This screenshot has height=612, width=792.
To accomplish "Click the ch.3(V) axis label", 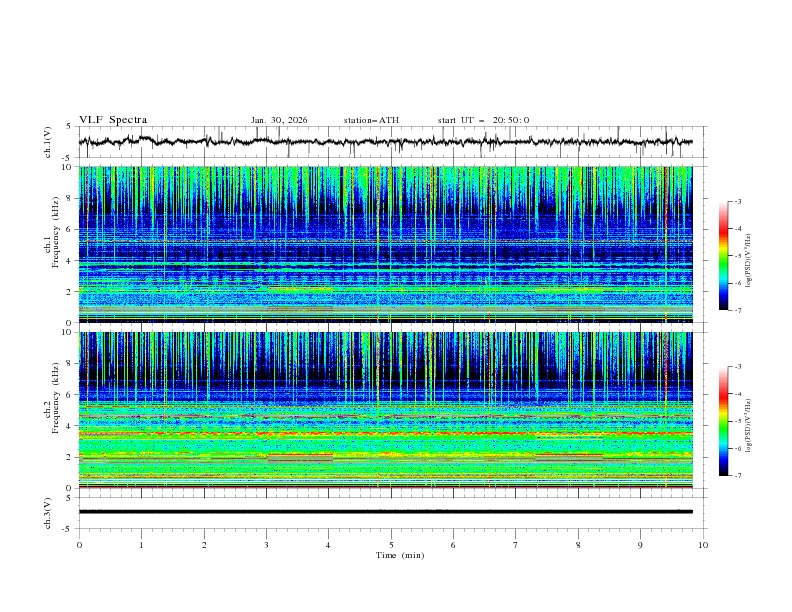I will [49, 511].
